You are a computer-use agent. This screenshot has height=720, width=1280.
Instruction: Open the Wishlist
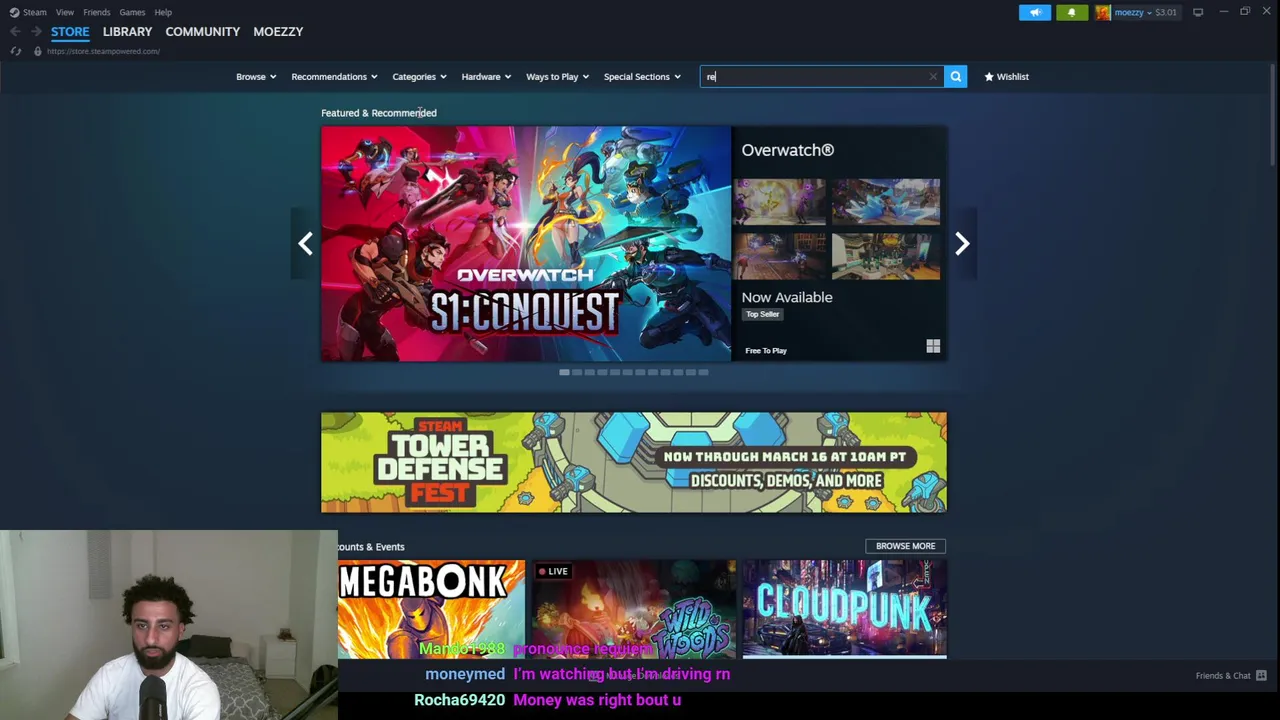pos(1006,77)
